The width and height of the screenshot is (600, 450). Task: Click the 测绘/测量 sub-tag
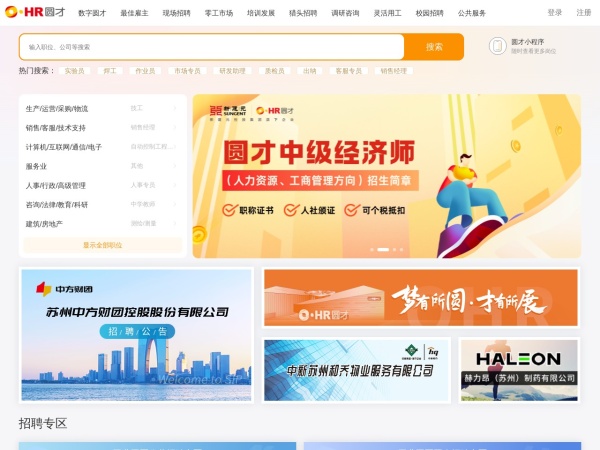pos(143,223)
